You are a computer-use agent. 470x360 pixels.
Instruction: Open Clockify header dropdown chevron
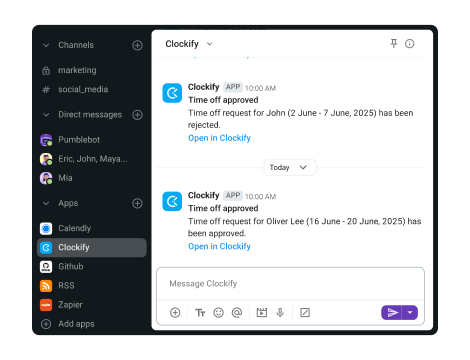tap(209, 44)
